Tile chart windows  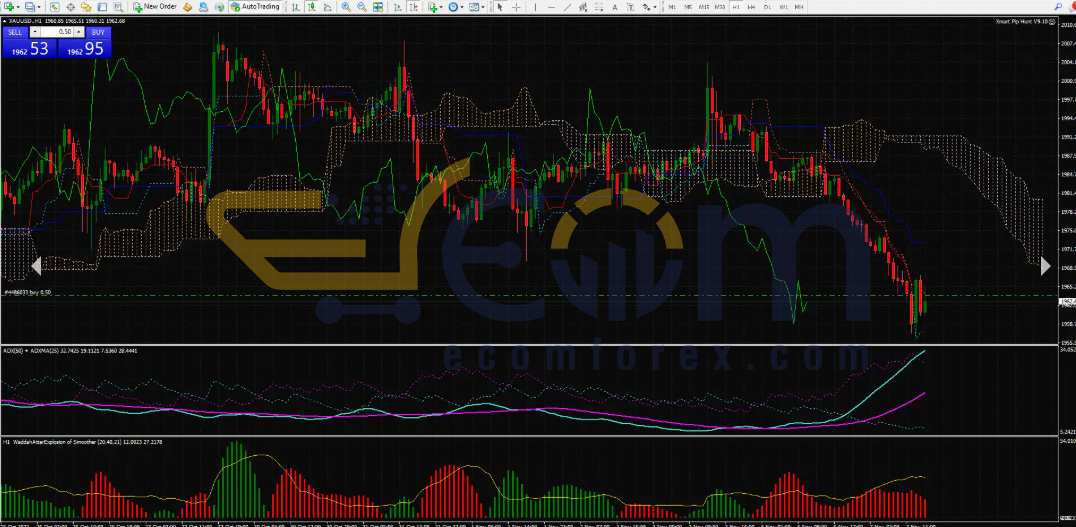point(378,7)
